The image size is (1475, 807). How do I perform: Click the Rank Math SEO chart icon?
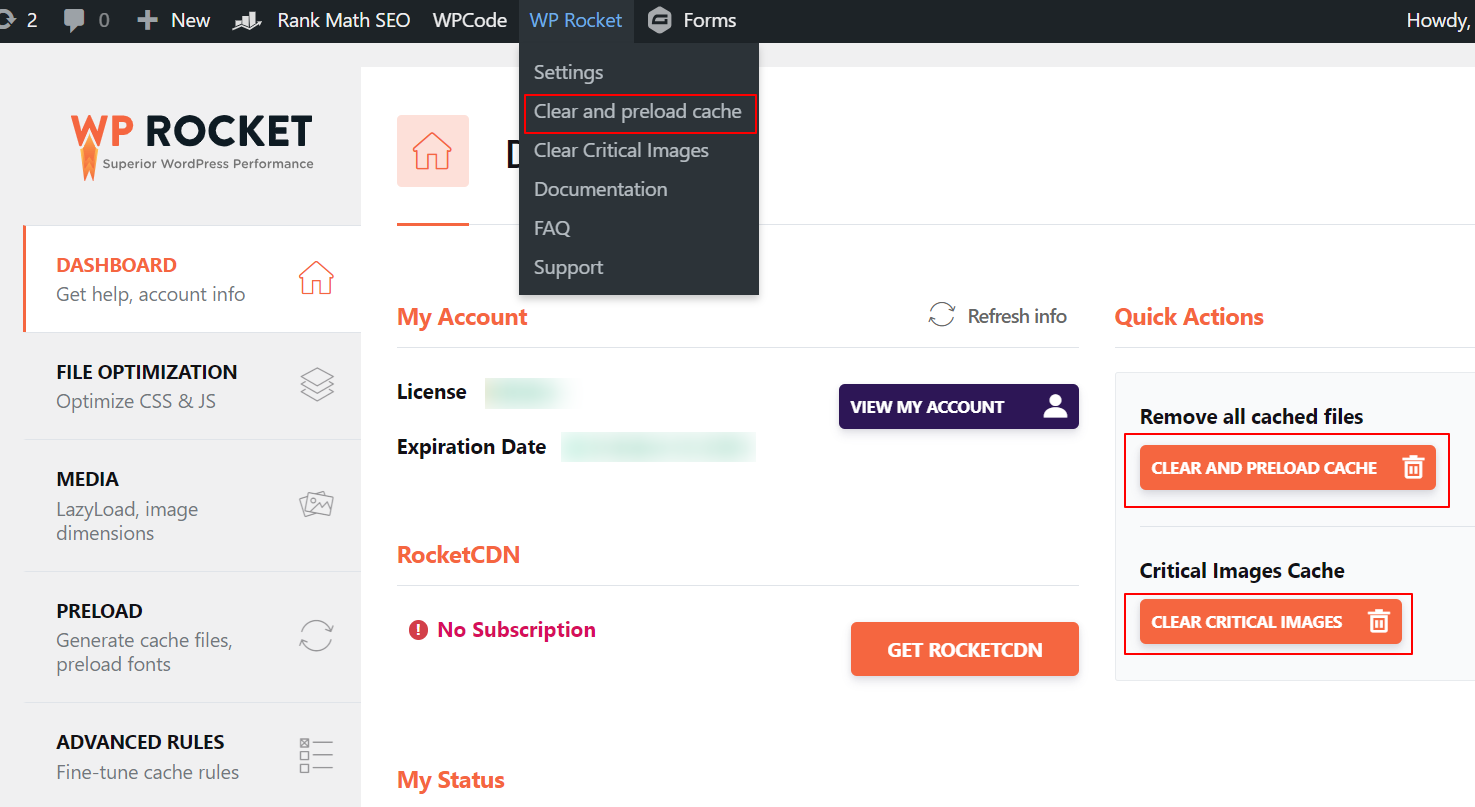coord(247,21)
